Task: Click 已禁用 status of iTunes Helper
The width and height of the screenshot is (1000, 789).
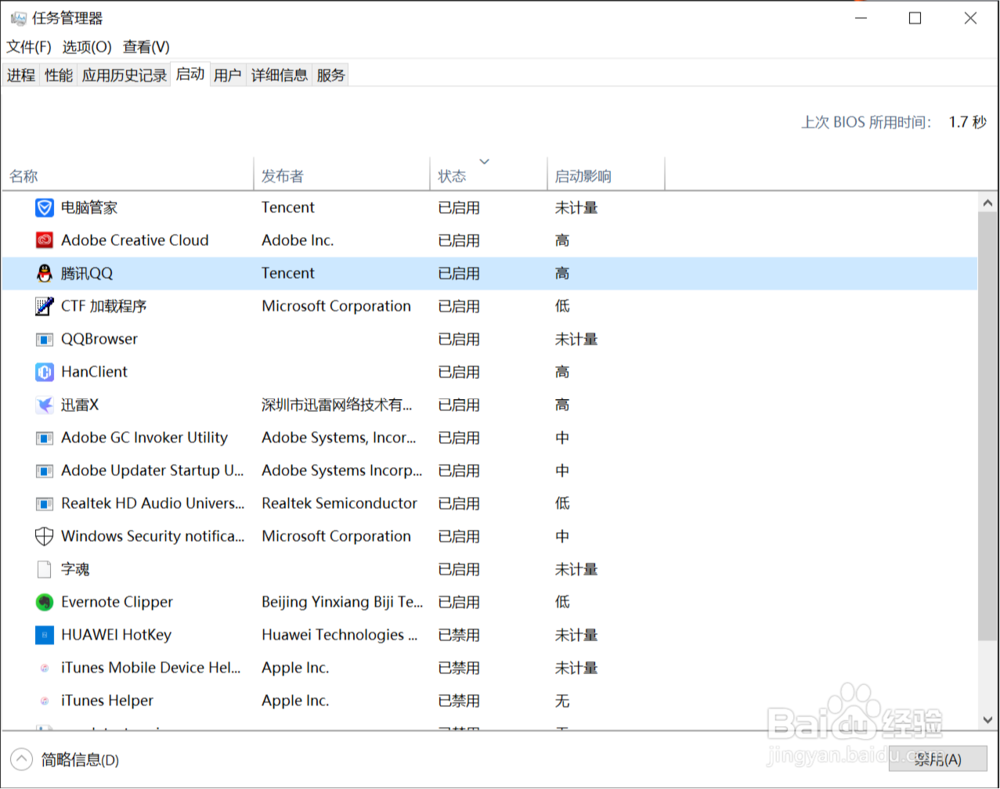Action: (459, 701)
